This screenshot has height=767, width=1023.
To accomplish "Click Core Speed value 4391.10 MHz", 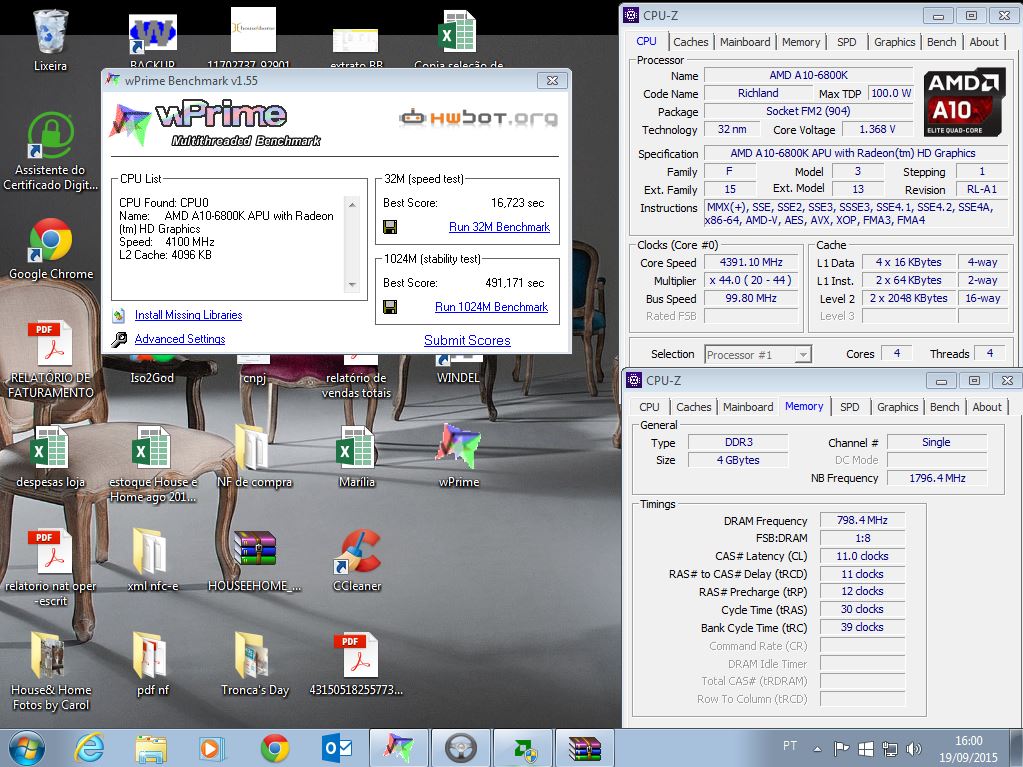I will [751, 262].
